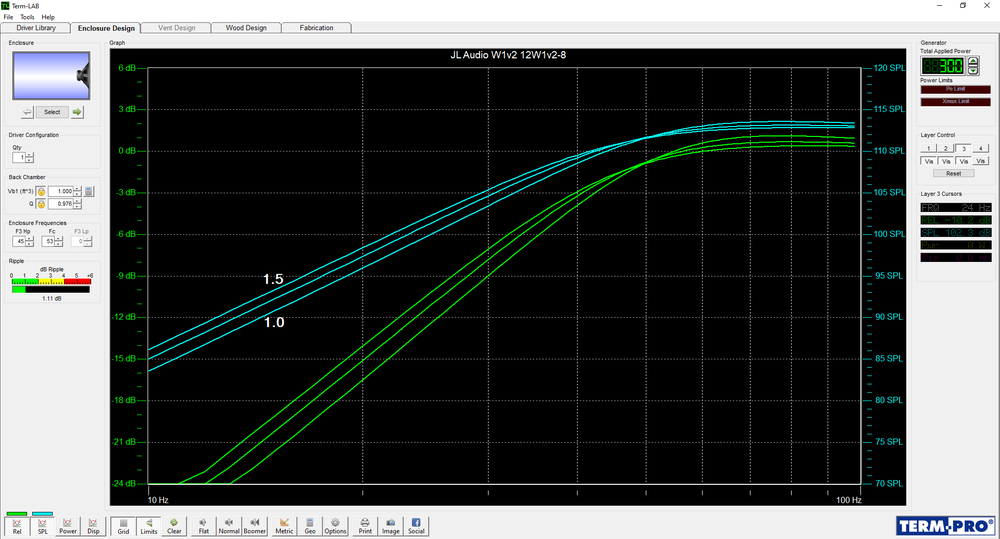Open the File menu
This screenshot has width=1000, height=539.
click(x=8, y=17)
